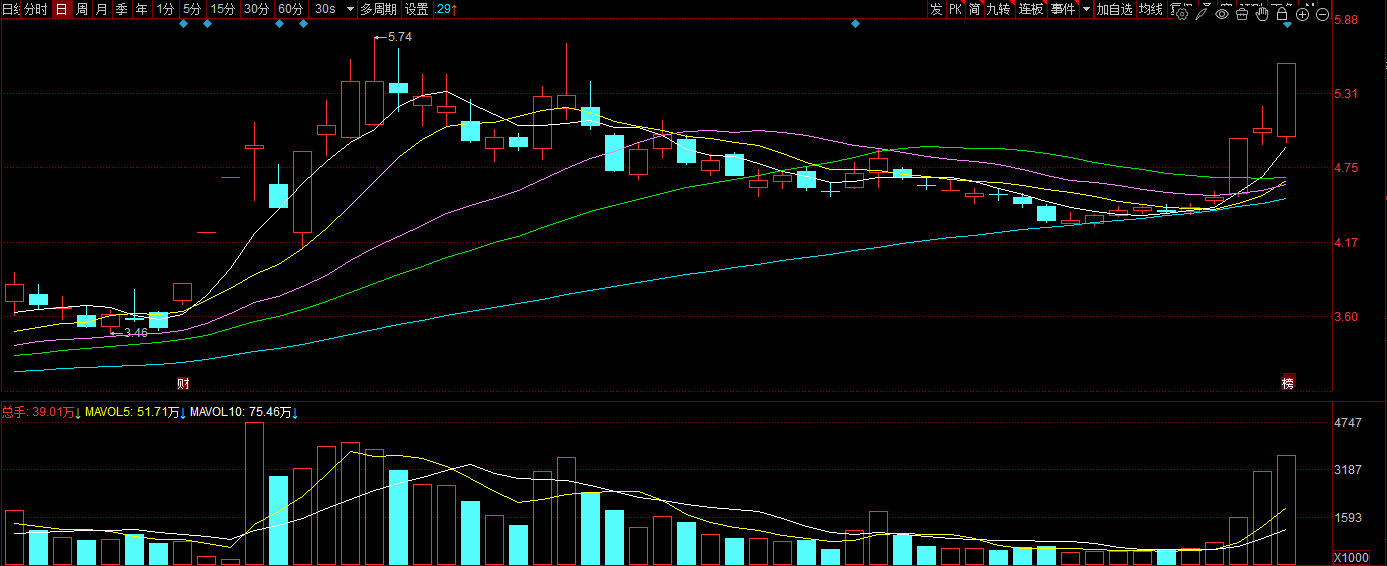This screenshot has height=566, width=1387.
Task: Toggle 简 simplified mode
Action: point(974,9)
